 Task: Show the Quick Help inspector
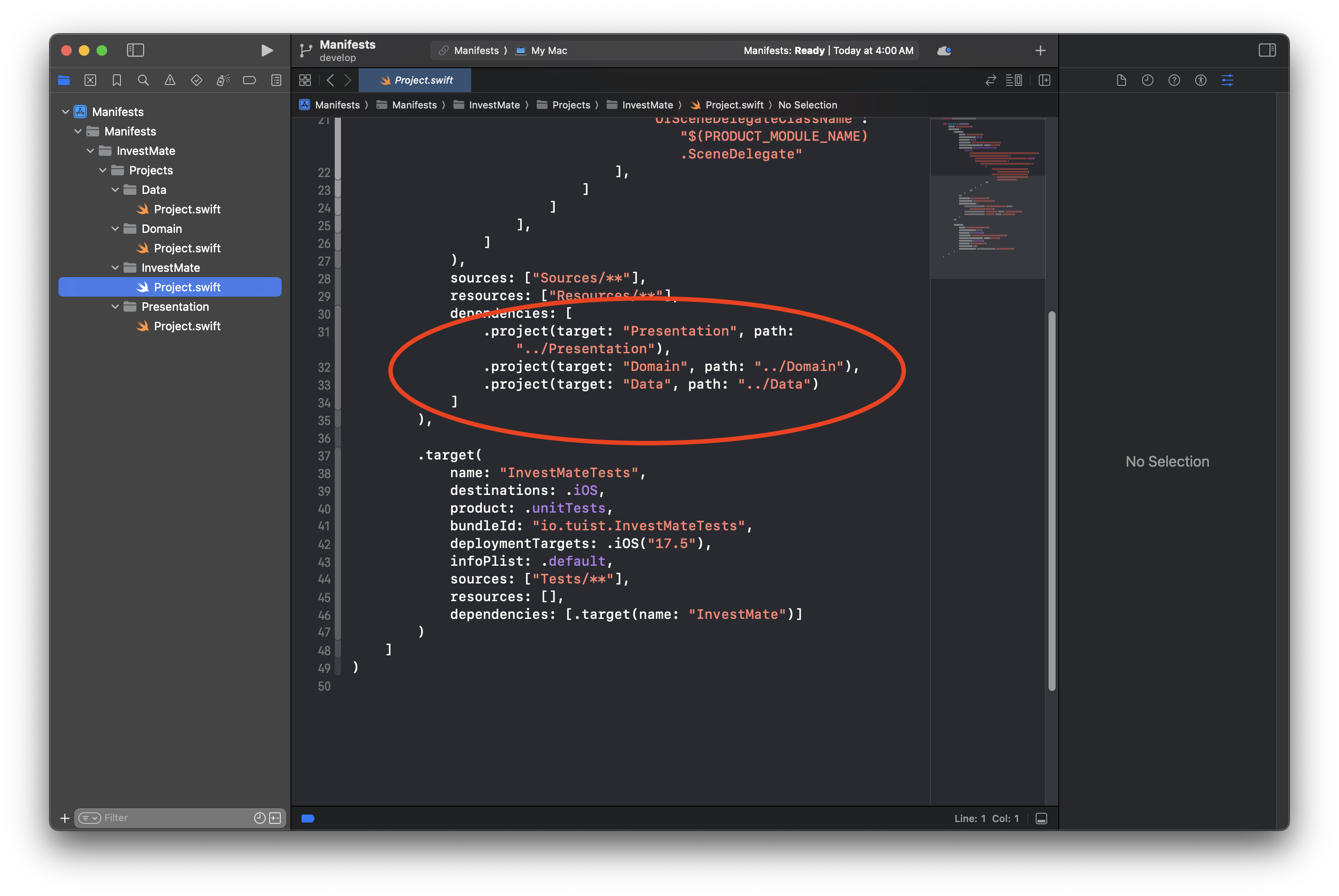click(x=1174, y=81)
